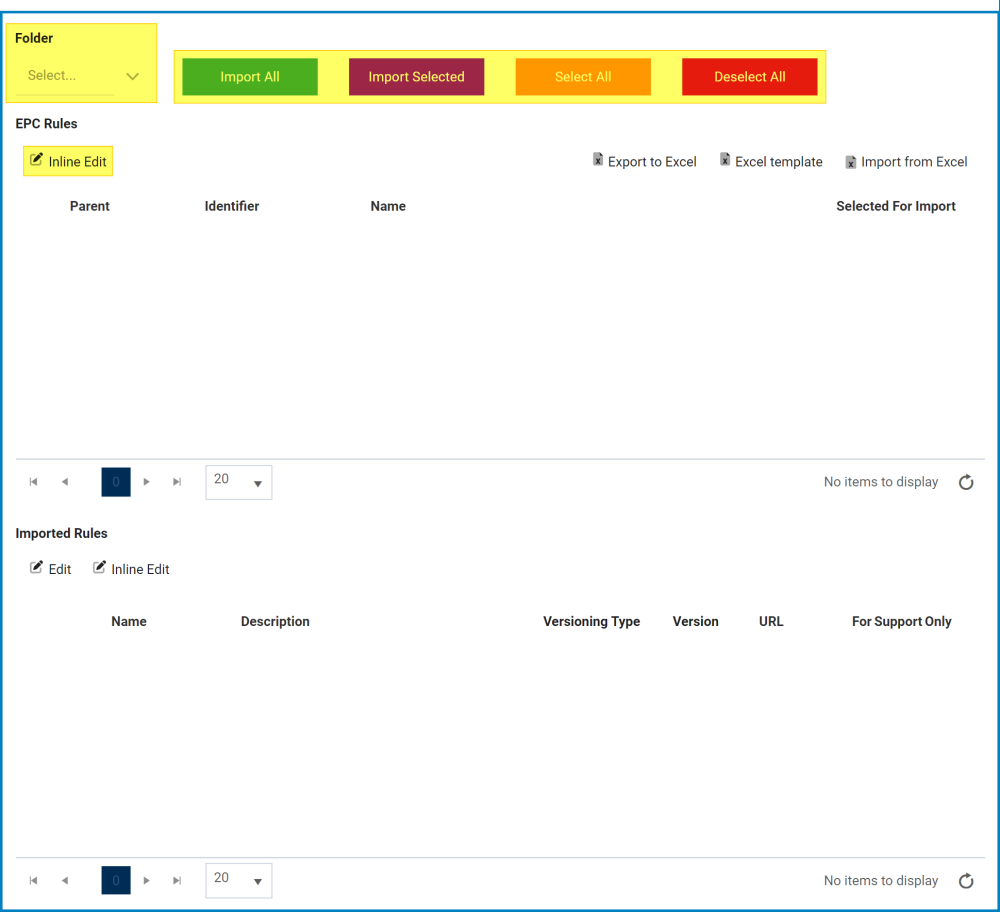
Task: Click next page arrow in EPC Rules pager
Action: [x=147, y=482]
